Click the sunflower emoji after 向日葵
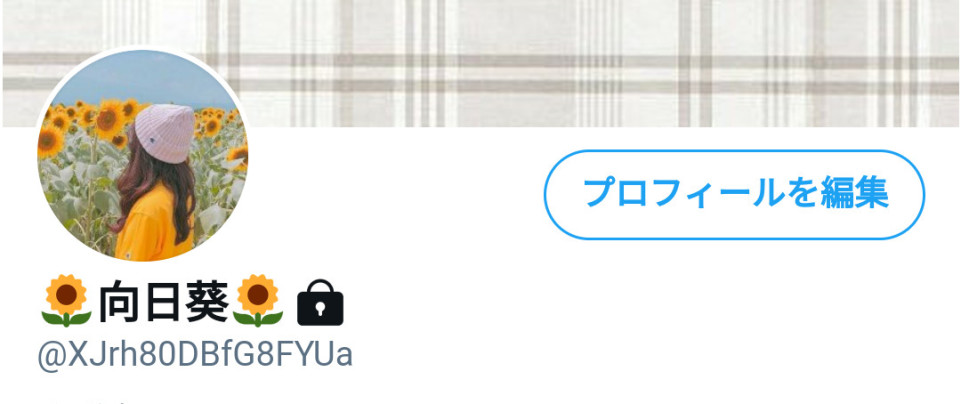Viewport: 960px width, 404px height. (x=258, y=301)
